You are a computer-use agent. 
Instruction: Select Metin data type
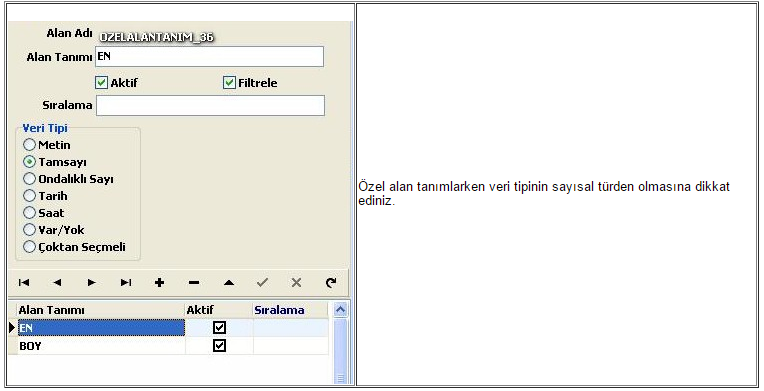tap(30, 145)
